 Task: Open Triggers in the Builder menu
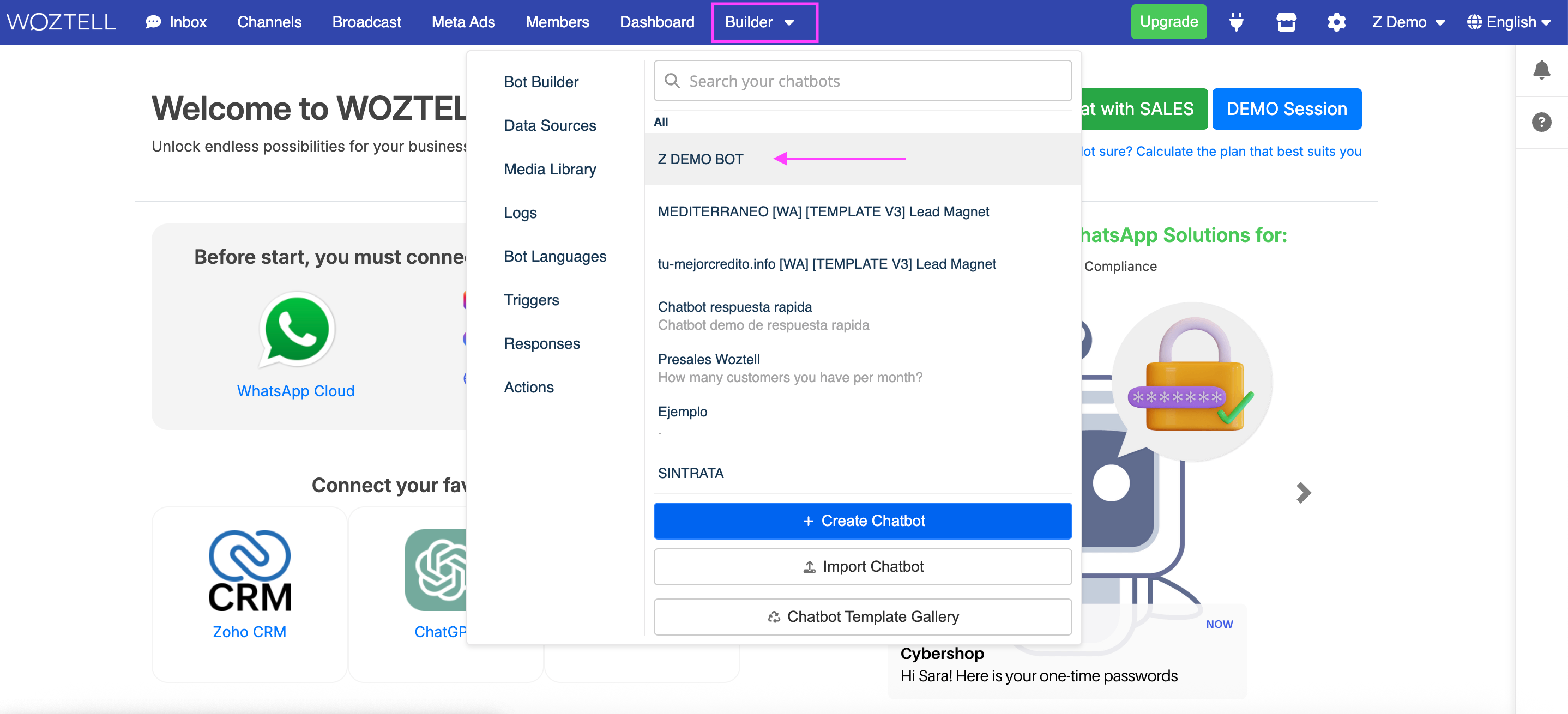[531, 300]
